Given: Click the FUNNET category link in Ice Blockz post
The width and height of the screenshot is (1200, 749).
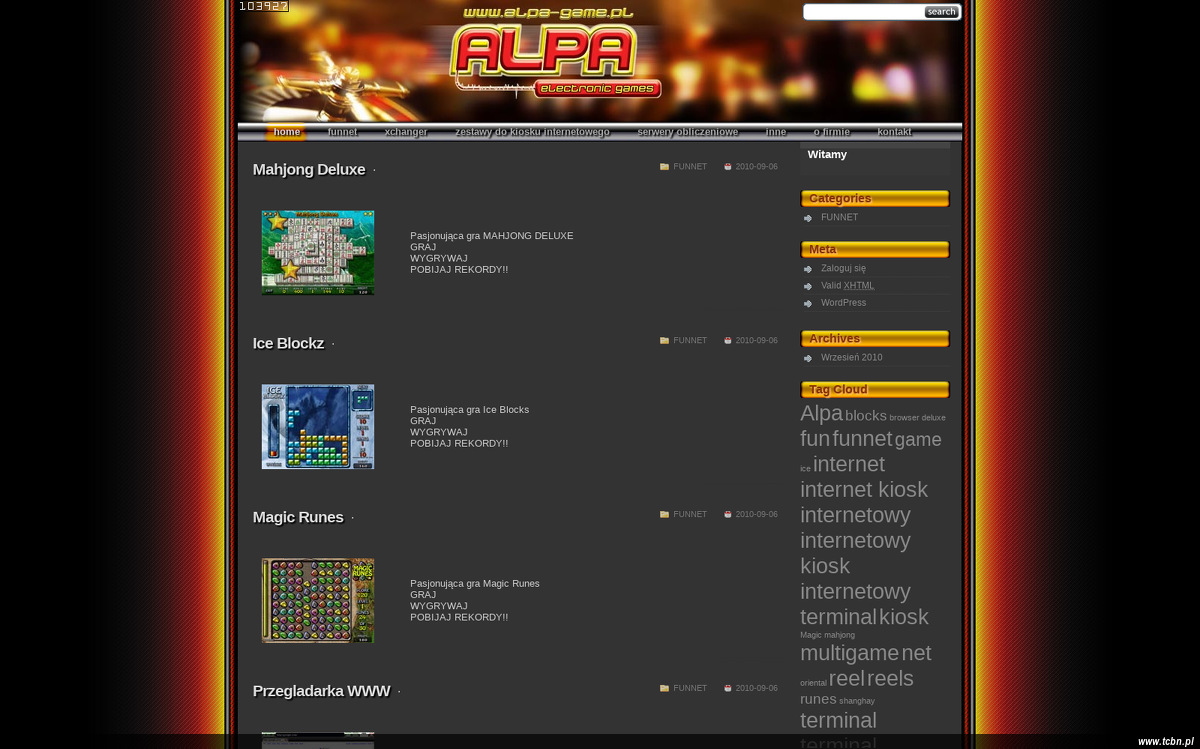Looking at the screenshot, I should click(690, 341).
